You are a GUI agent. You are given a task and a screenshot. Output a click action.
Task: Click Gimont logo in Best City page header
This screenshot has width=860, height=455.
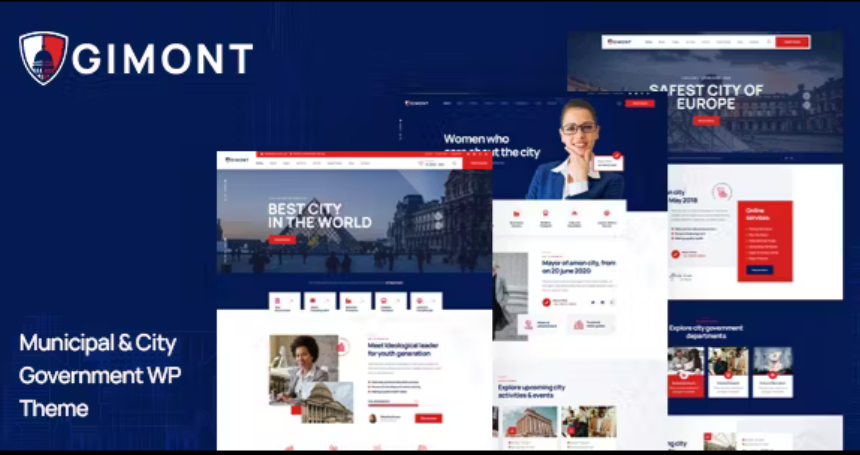pos(237,160)
